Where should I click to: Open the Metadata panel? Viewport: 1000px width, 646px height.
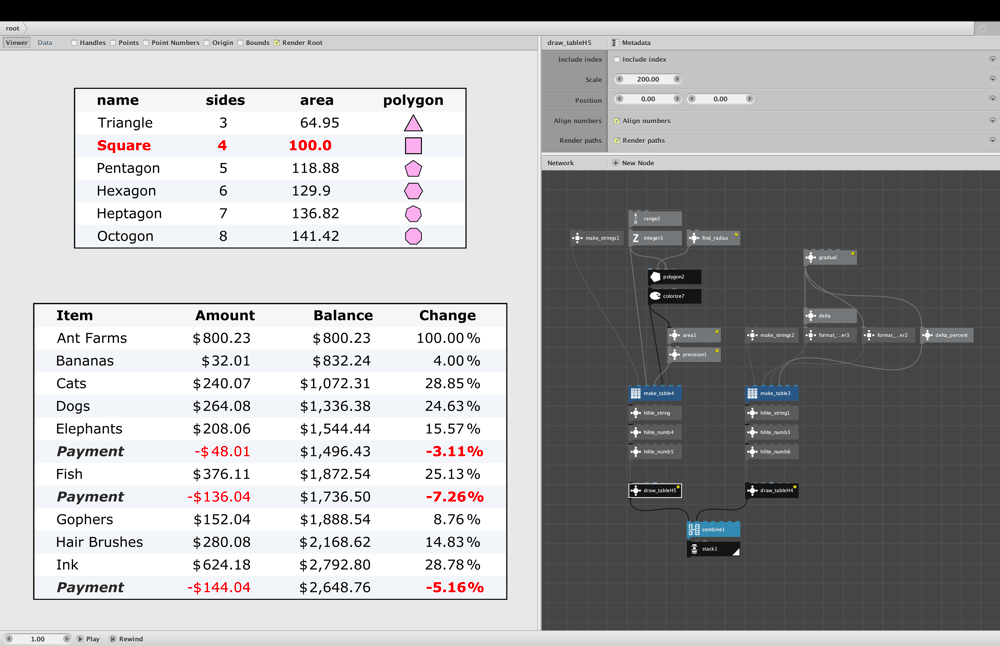[x=631, y=43]
